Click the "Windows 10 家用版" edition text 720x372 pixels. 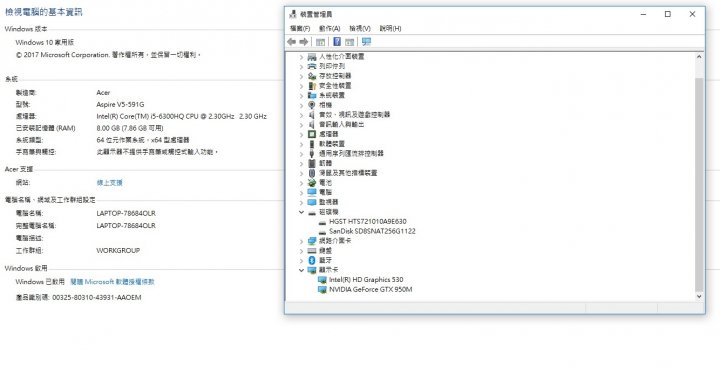pyautogui.click(x=45, y=42)
